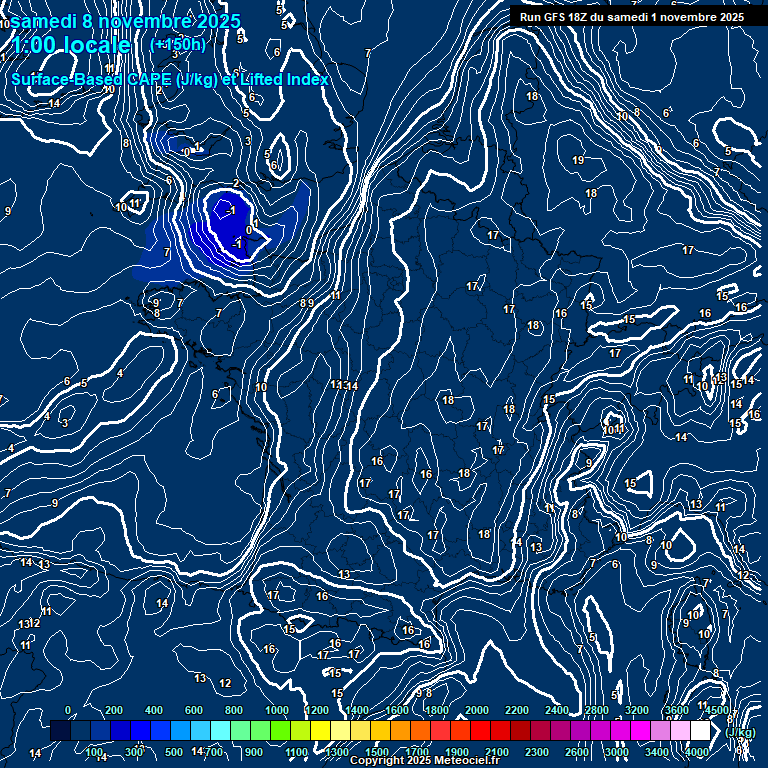Click the pale pink swatch between 3600 and 4000

click(x=680, y=730)
